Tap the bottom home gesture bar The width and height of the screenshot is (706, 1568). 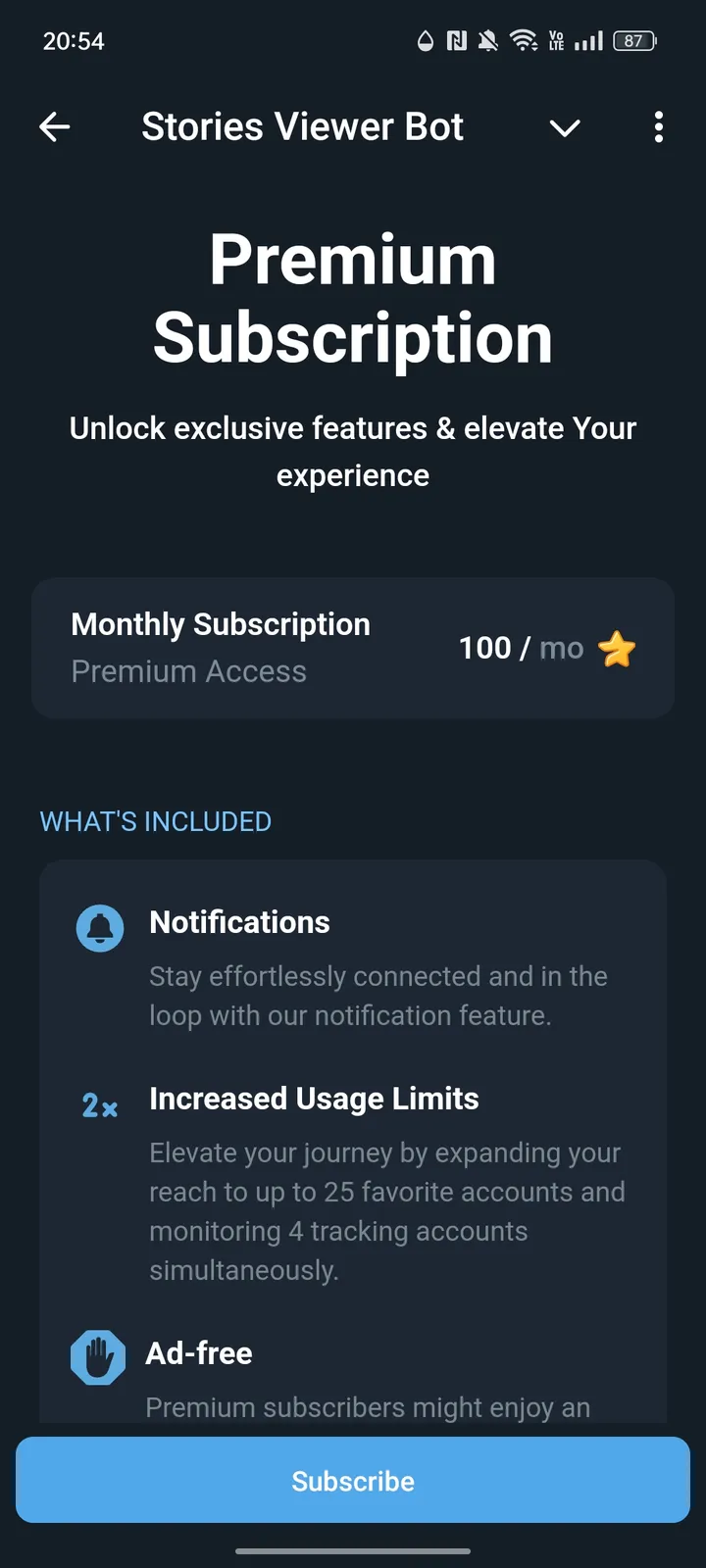[x=353, y=1551]
